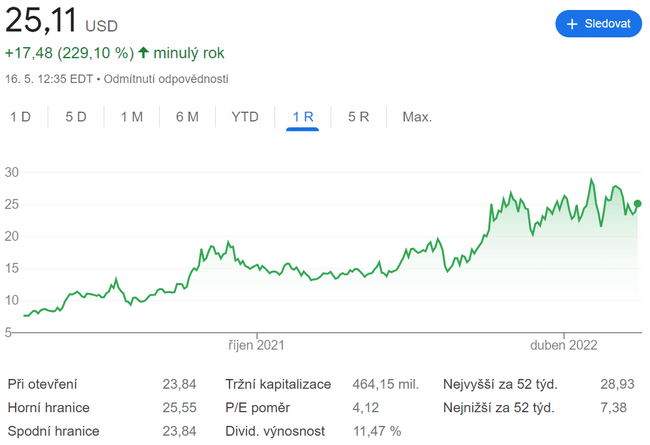
Task: Click the green dot at chart end
Action: click(637, 204)
